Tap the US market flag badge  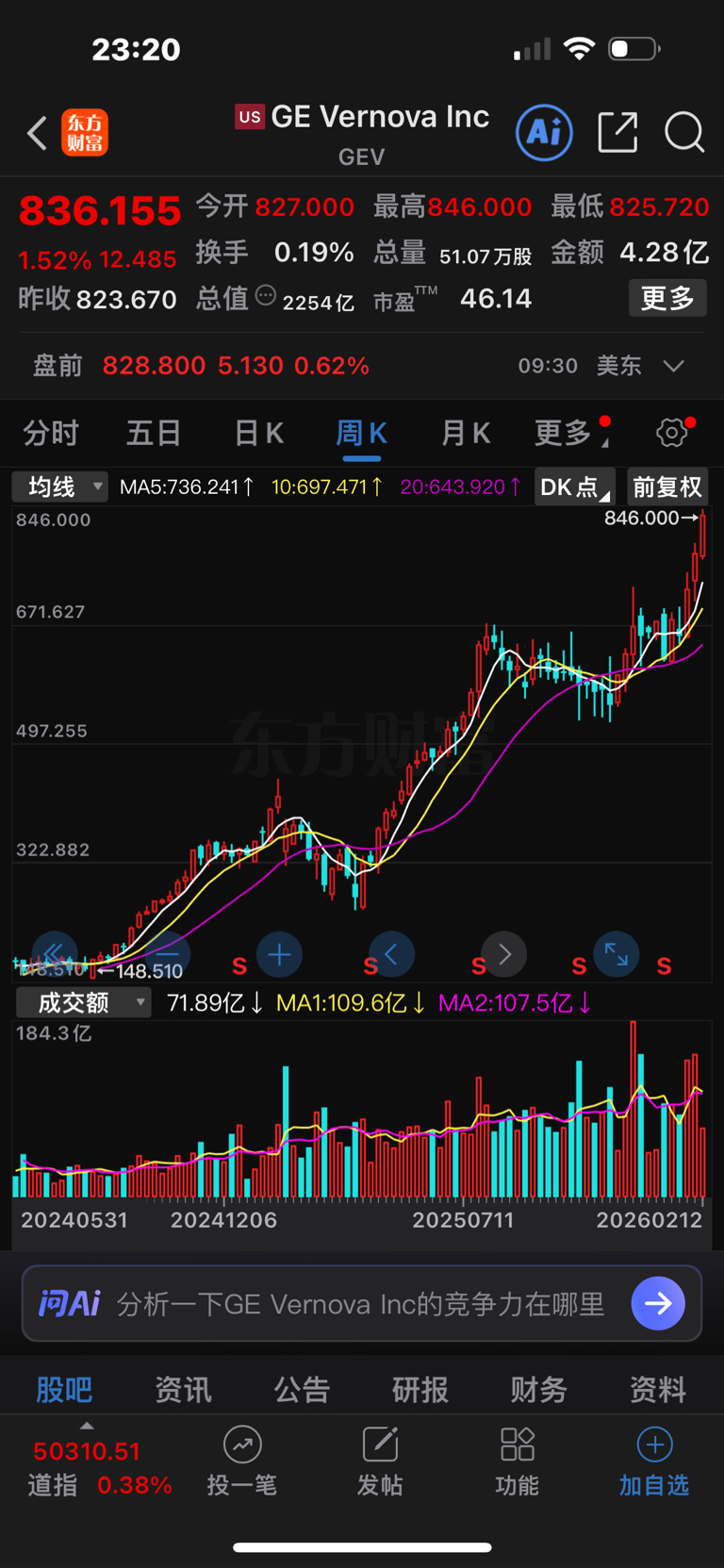pos(250,116)
